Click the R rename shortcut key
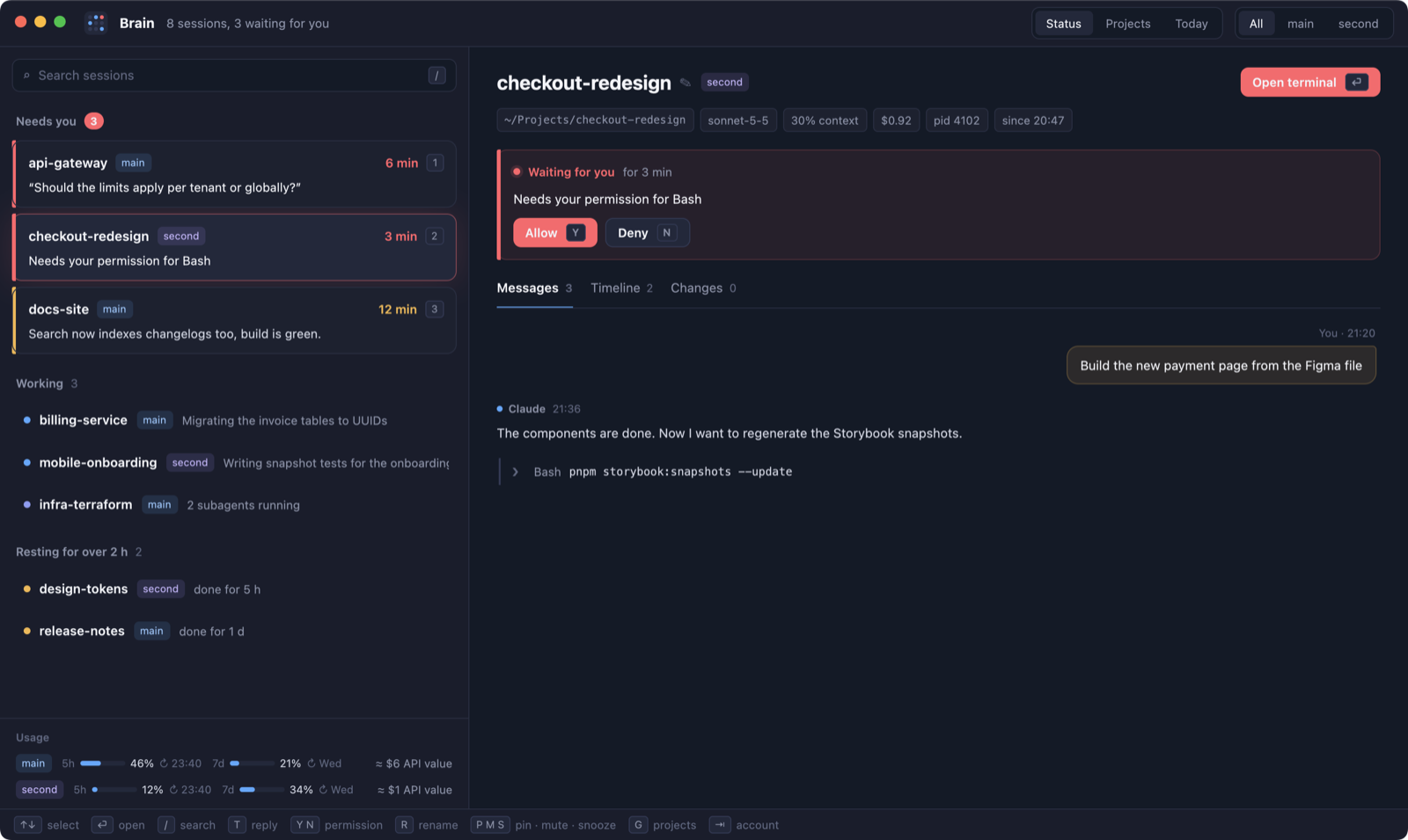This screenshot has height=840, width=1408. pos(404,825)
